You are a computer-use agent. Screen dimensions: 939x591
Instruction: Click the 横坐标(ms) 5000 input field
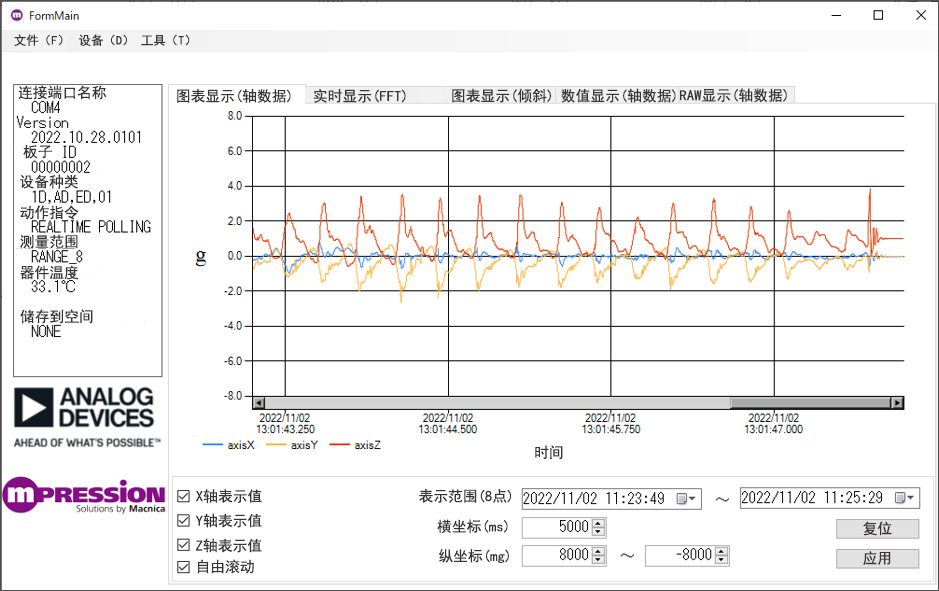(557, 528)
